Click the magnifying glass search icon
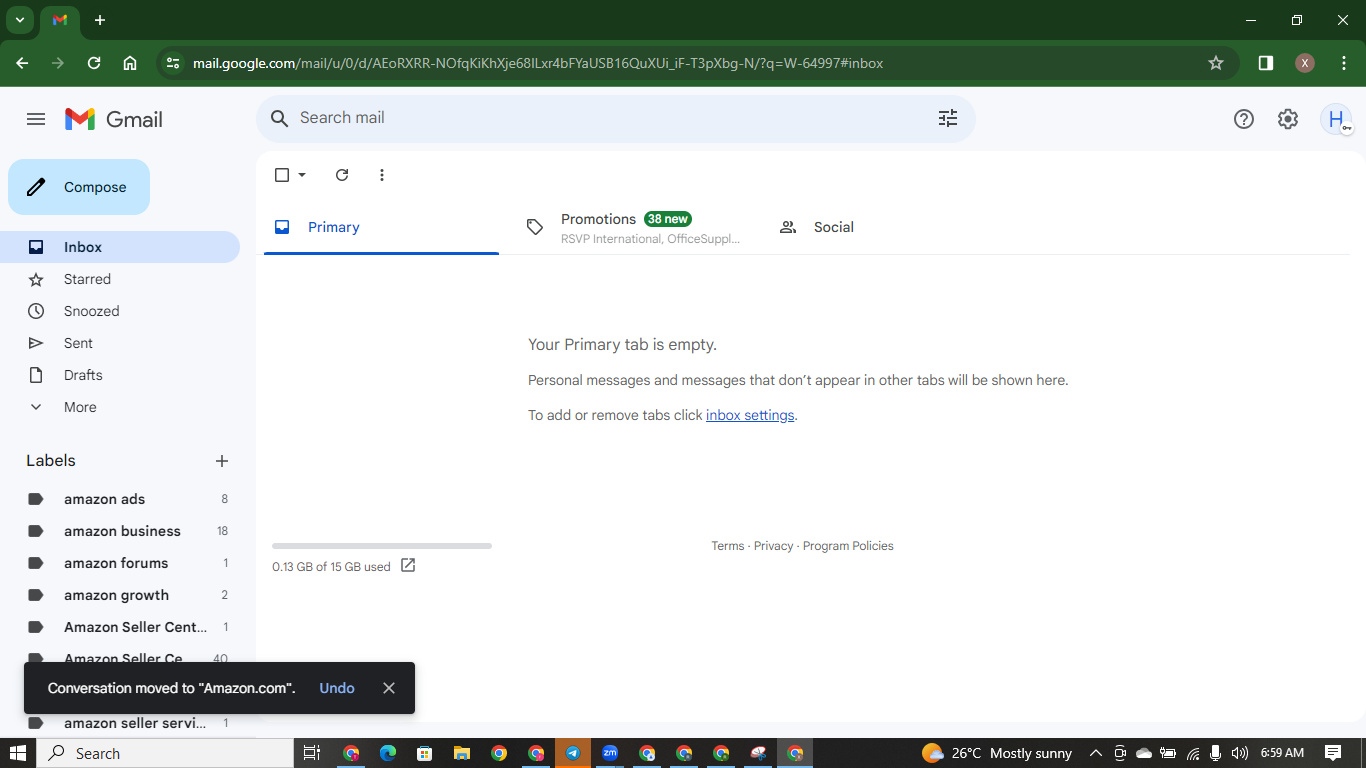 tap(280, 118)
